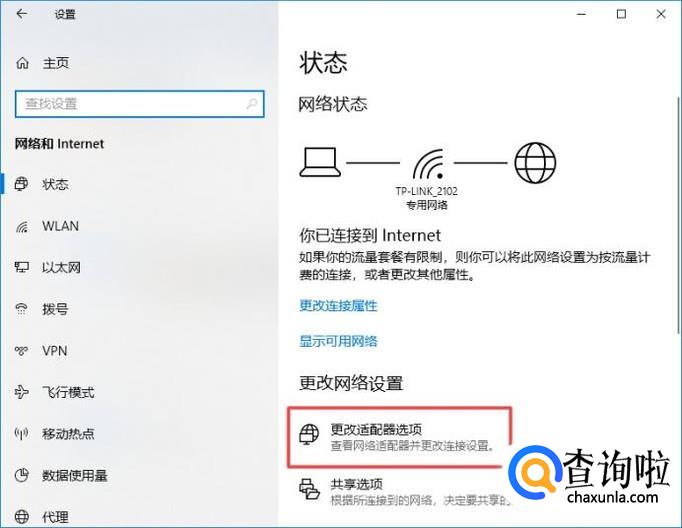Focus the 查找设置 search field

pyautogui.click(x=139, y=104)
